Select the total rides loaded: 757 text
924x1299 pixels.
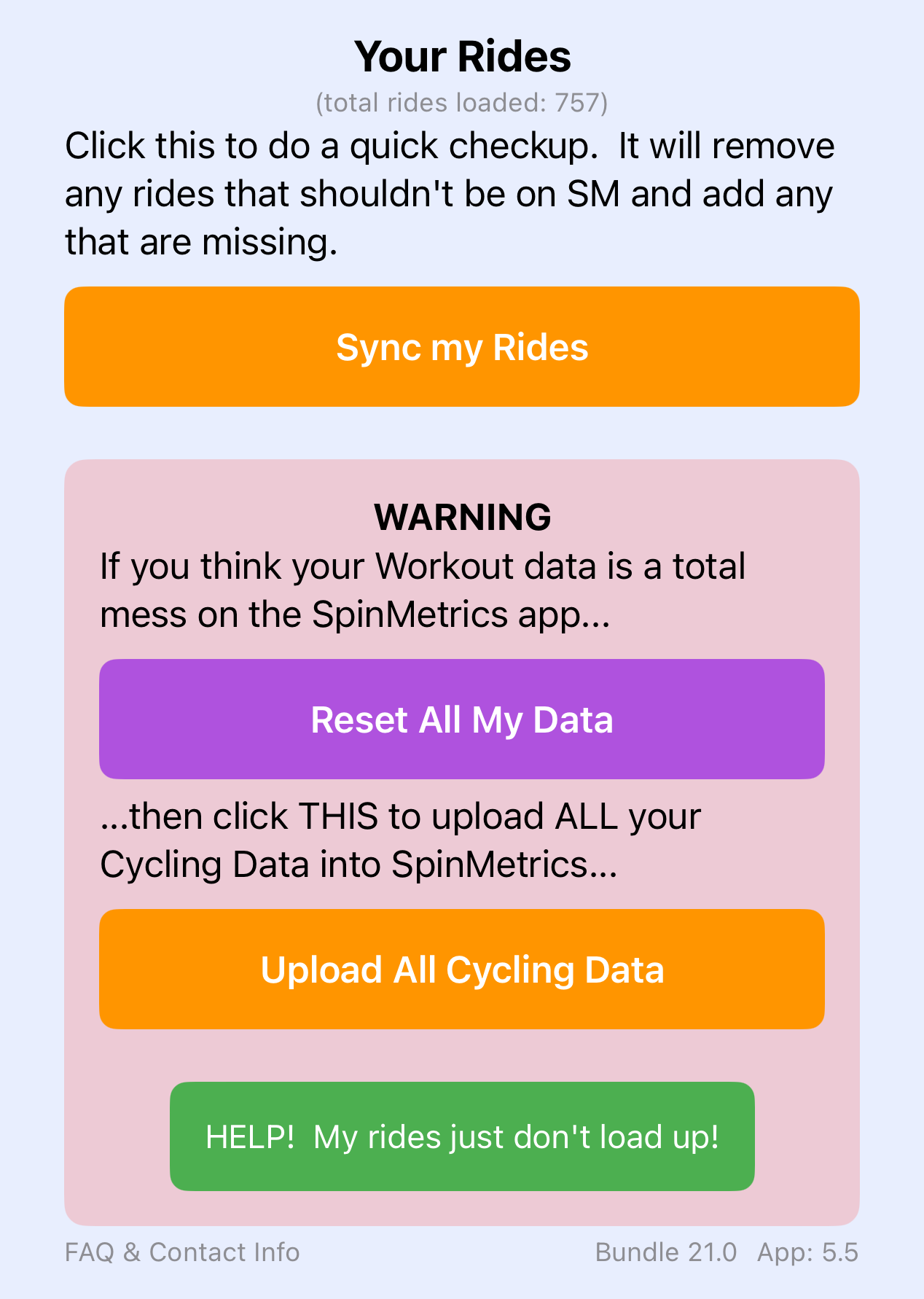click(462, 103)
